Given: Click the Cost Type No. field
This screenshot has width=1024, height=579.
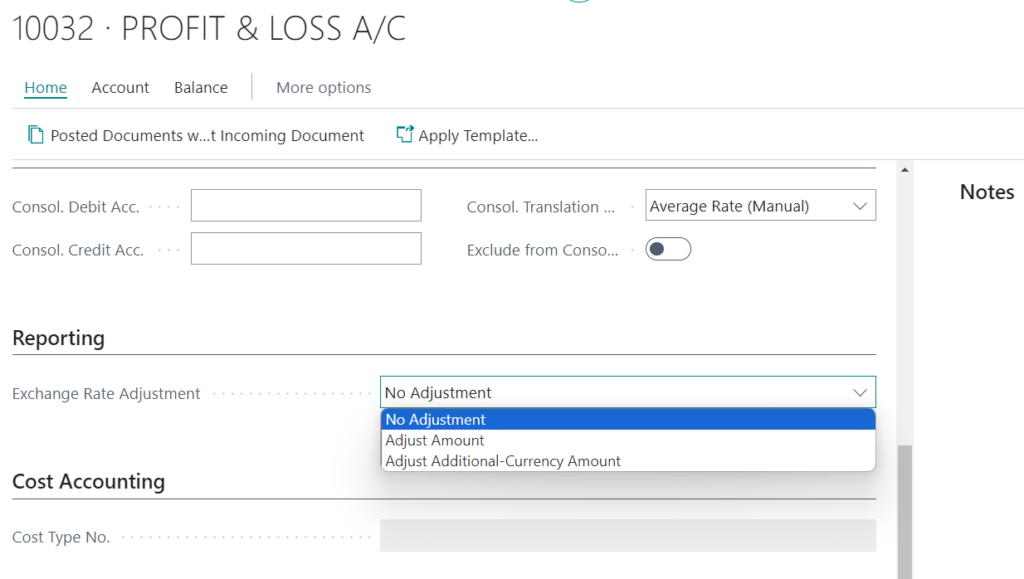Looking at the screenshot, I should coord(628,536).
